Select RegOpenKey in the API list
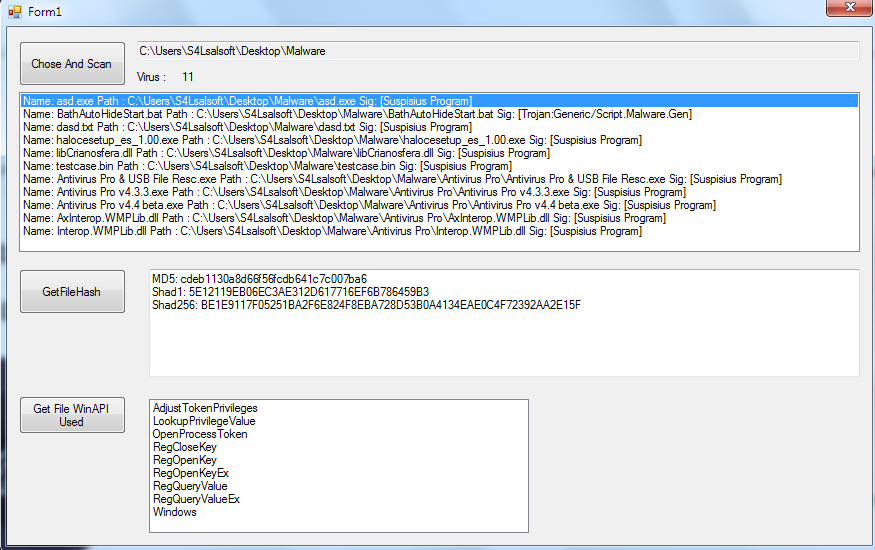 click(339, 460)
